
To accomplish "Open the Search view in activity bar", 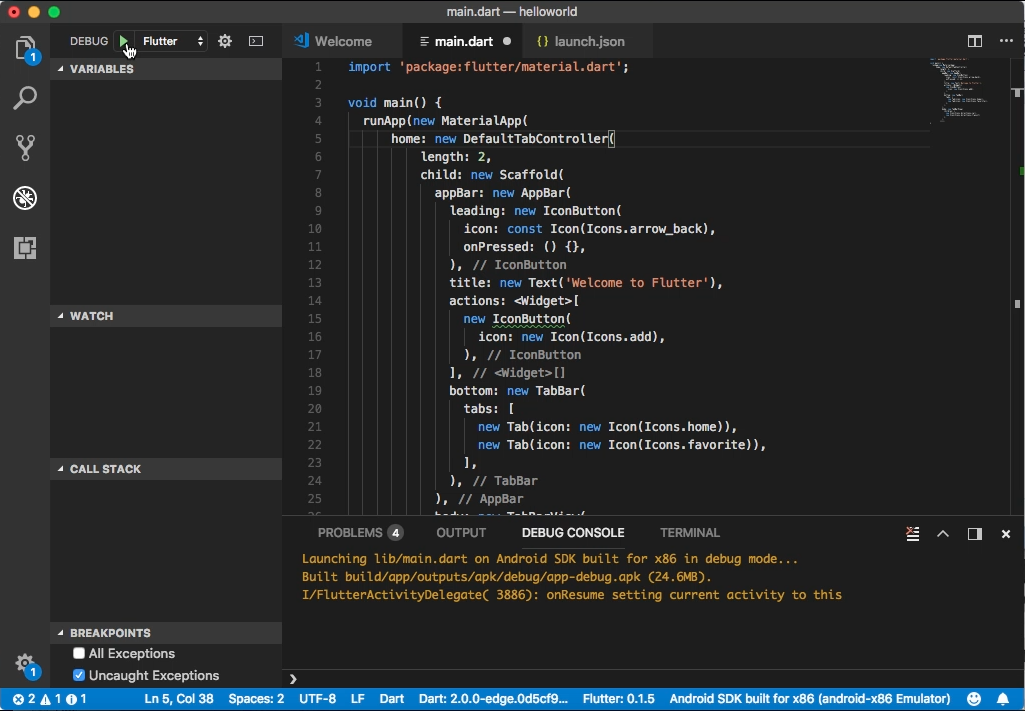I will pos(25,98).
